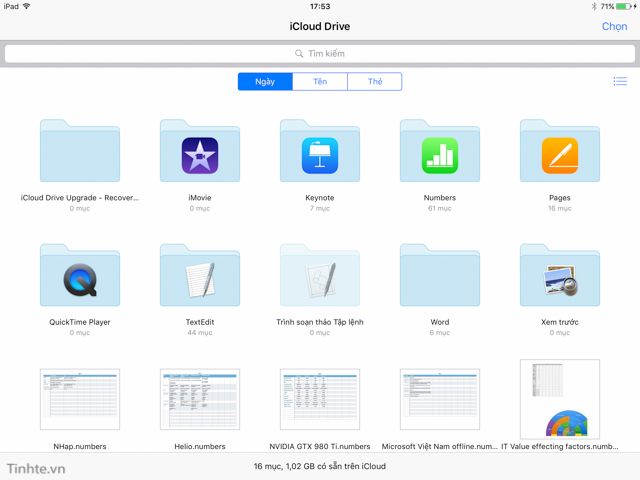Click the Word folder name label
This screenshot has height=480, width=640.
tap(440, 322)
